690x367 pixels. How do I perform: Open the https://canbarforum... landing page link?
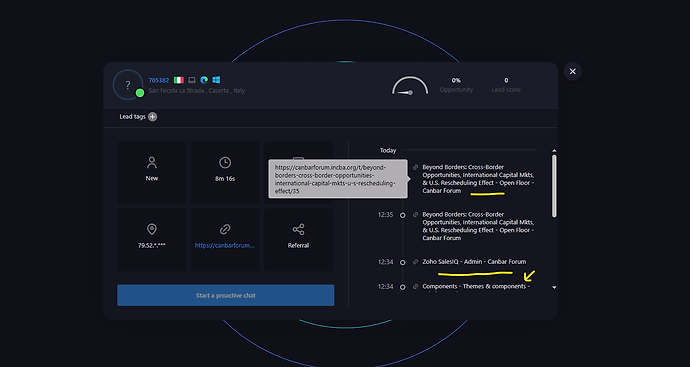coord(224,246)
